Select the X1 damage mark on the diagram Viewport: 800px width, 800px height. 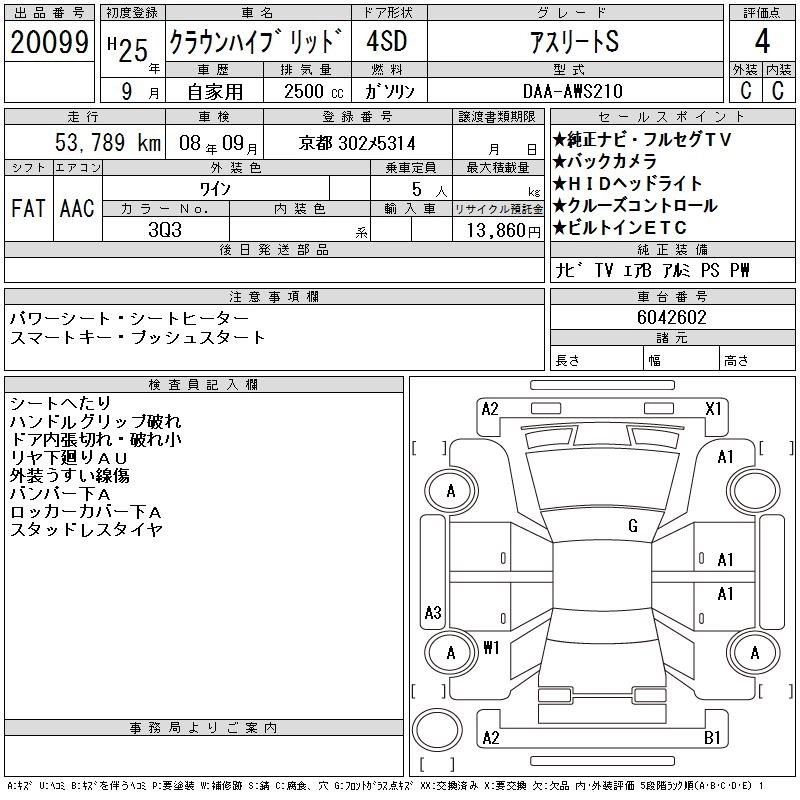click(x=714, y=408)
